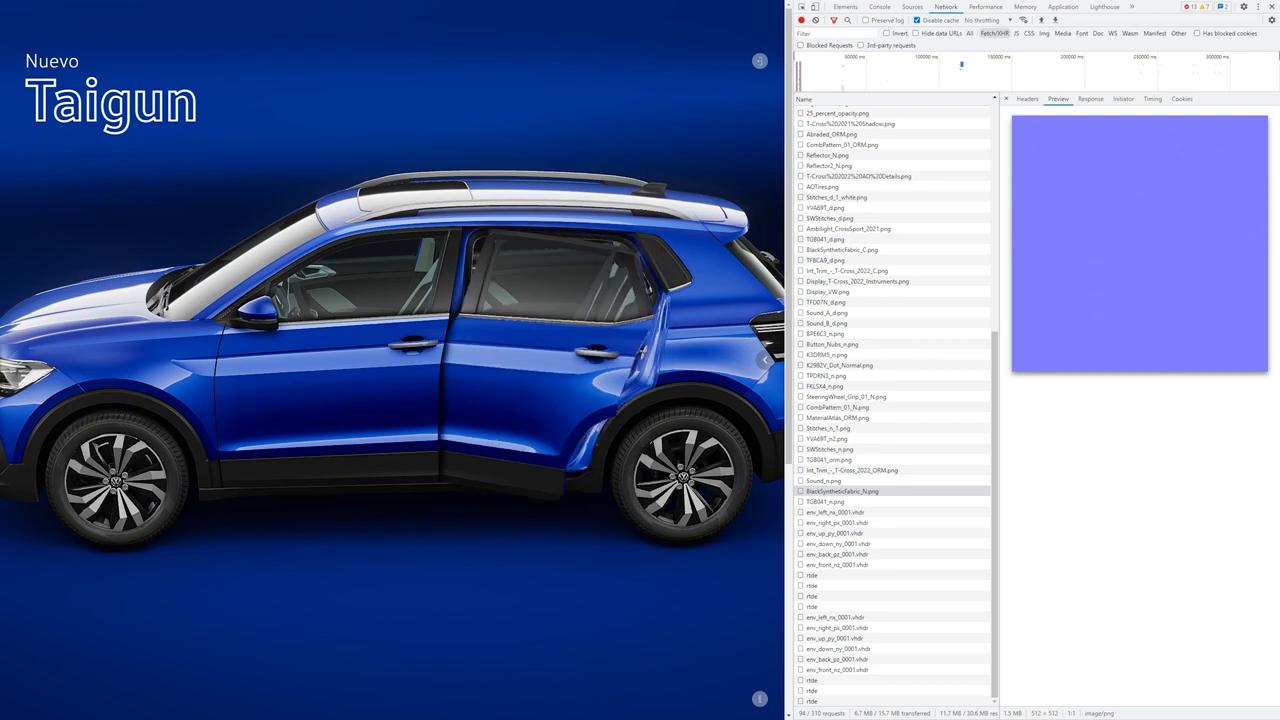Screen dimensions: 1280x720
Task: Check Blocked Requests checkbox
Action: (x=800, y=45)
